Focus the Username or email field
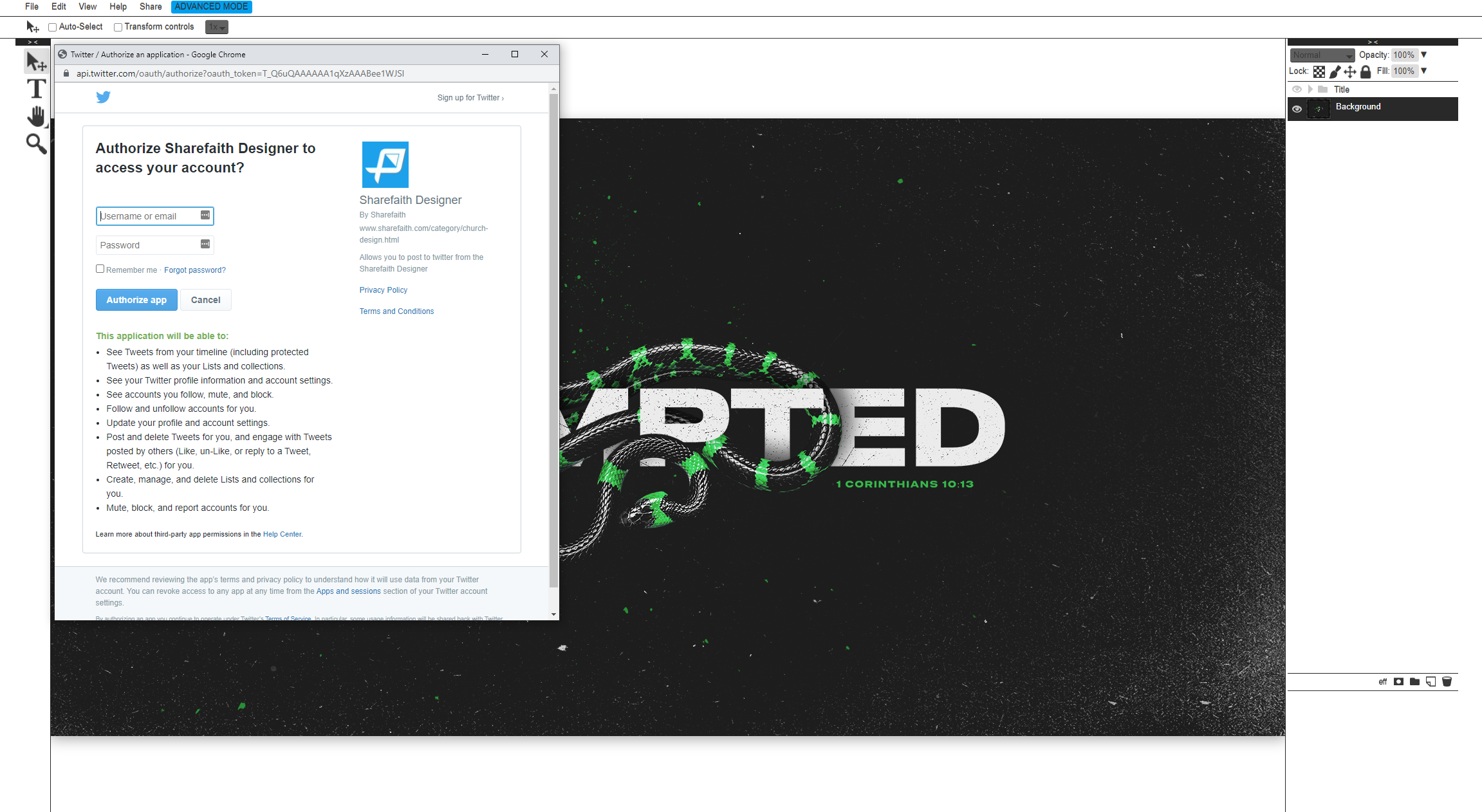The image size is (1482, 812). (155, 216)
